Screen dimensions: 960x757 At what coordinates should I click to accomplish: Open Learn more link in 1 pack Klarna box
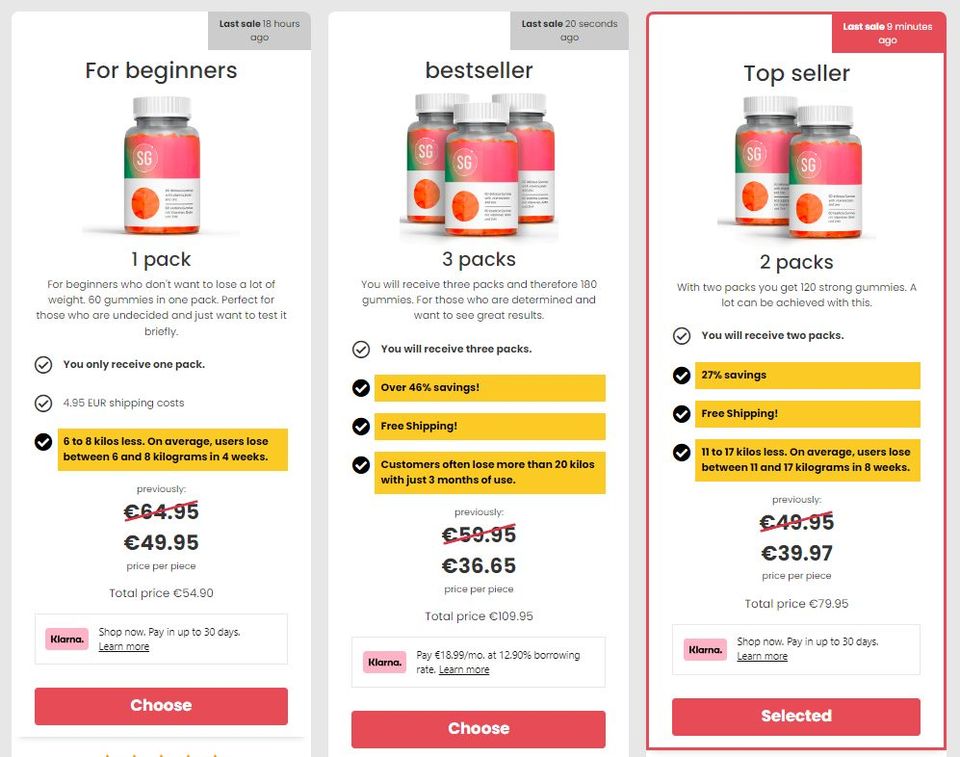124,647
